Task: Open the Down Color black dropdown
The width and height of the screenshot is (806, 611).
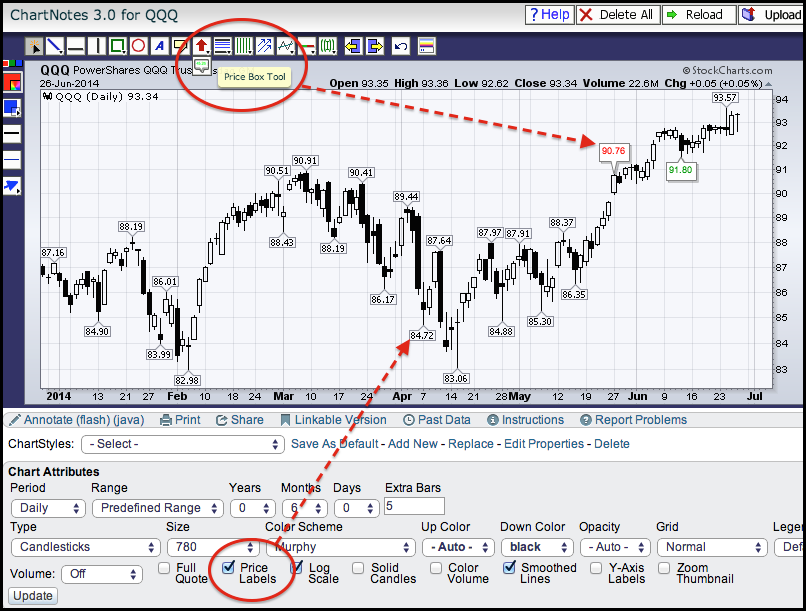Action: click(x=537, y=547)
